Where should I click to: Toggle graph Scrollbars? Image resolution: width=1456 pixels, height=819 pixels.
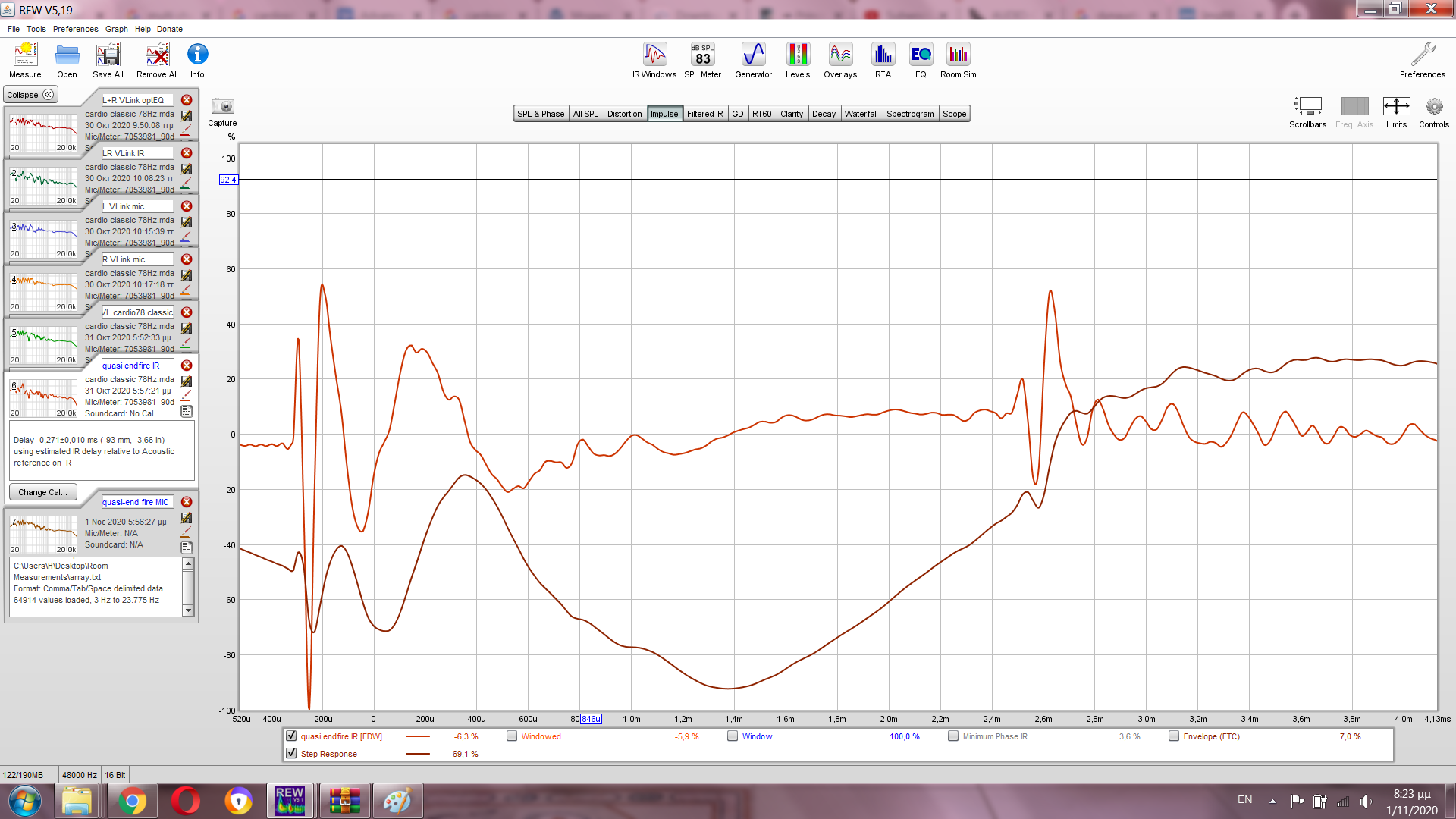pos(1307,112)
